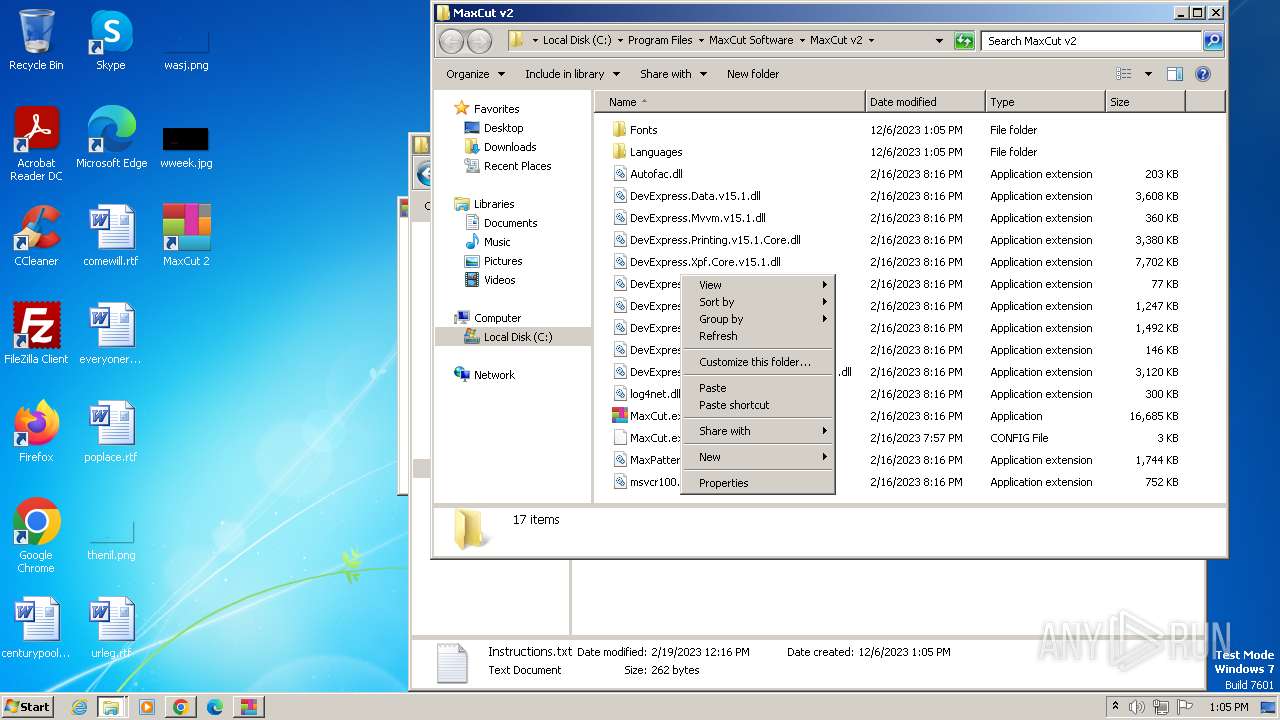The height and width of the screenshot is (720, 1280).
Task: Click the New folder button
Action: tap(753, 74)
